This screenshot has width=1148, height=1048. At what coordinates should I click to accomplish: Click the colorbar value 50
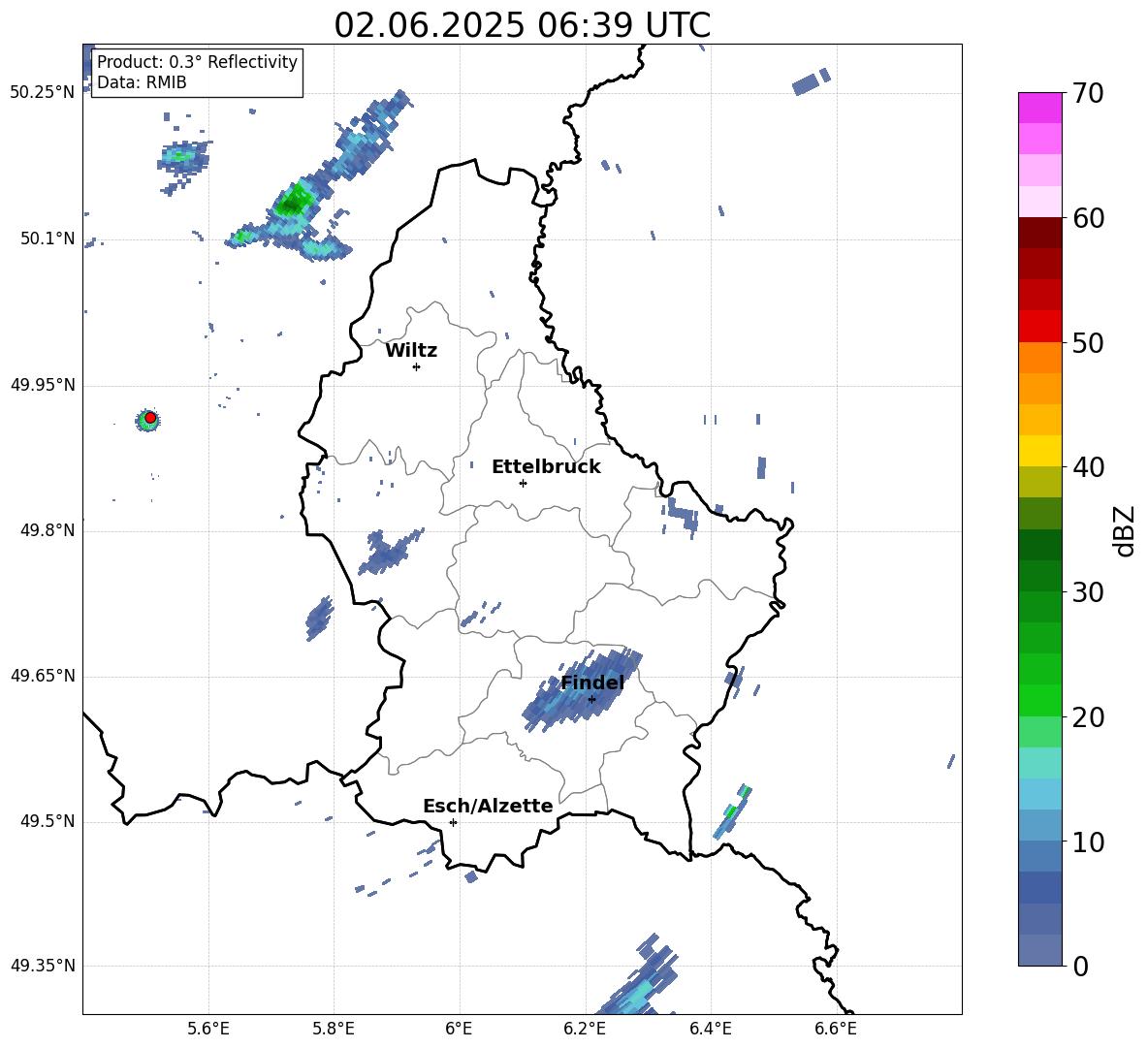pyautogui.click(x=1088, y=343)
